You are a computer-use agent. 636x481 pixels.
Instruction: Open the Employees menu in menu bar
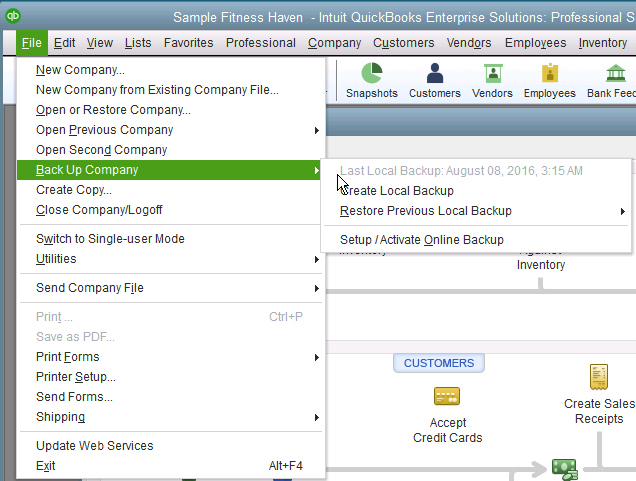point(535,43)
